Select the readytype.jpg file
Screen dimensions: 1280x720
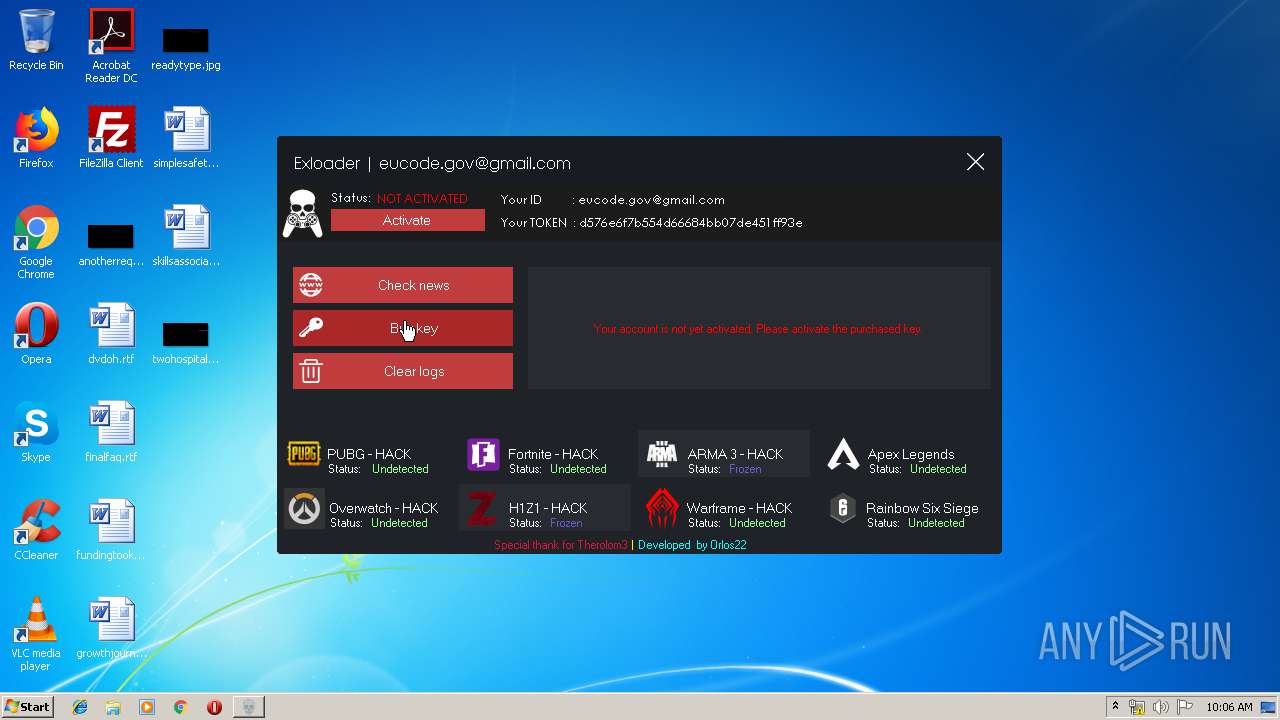[x=186, y=47]
